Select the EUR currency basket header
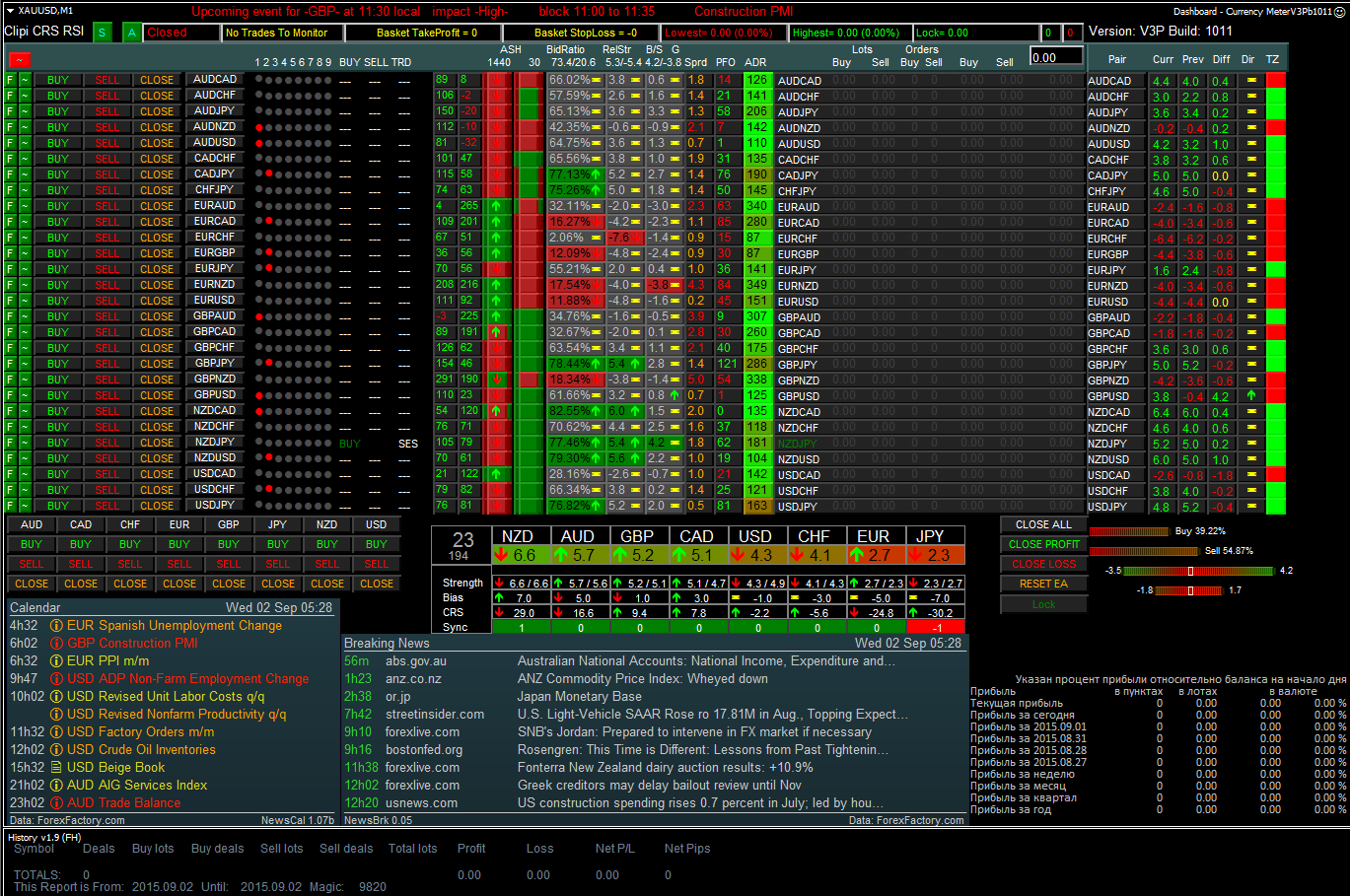Screen dimensions: 1350x896 point(179,524)
